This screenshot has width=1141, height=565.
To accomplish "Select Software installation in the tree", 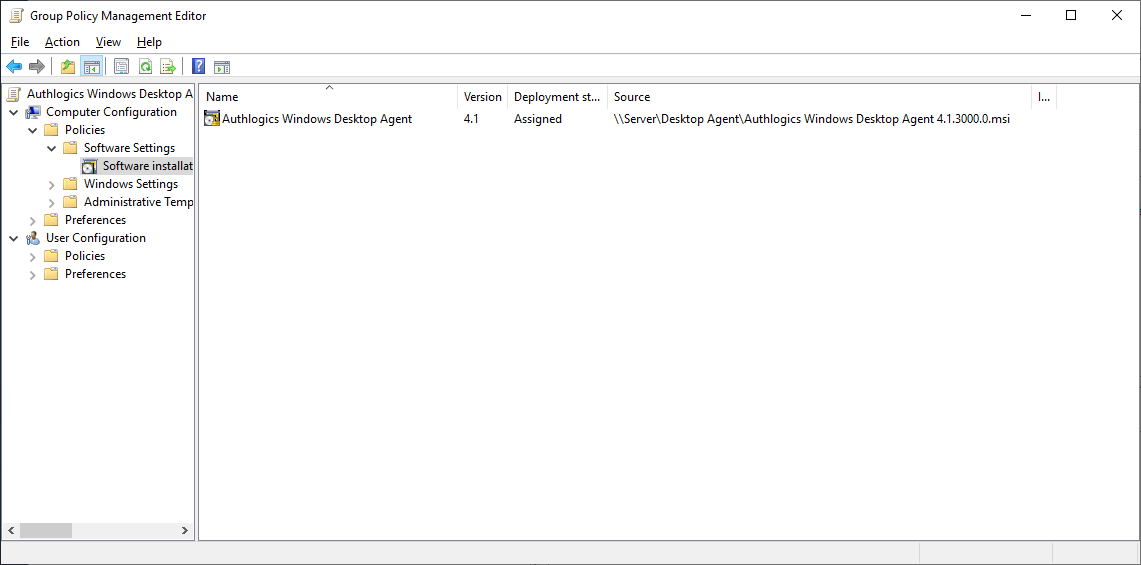I will click(x=148, y=166).
